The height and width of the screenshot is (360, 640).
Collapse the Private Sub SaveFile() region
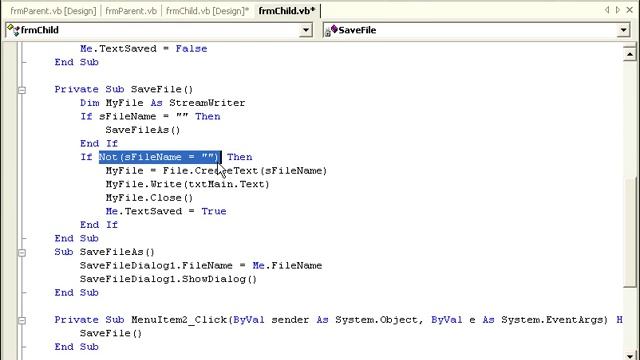pyautogui.click(x=22, y=90)
